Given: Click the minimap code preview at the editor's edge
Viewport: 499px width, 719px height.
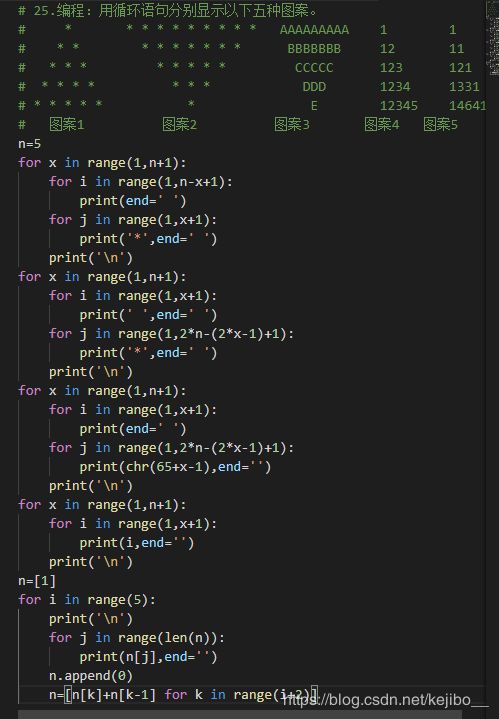Looking at the screenshot, I should pyautogui.click(x=492, y=39).
